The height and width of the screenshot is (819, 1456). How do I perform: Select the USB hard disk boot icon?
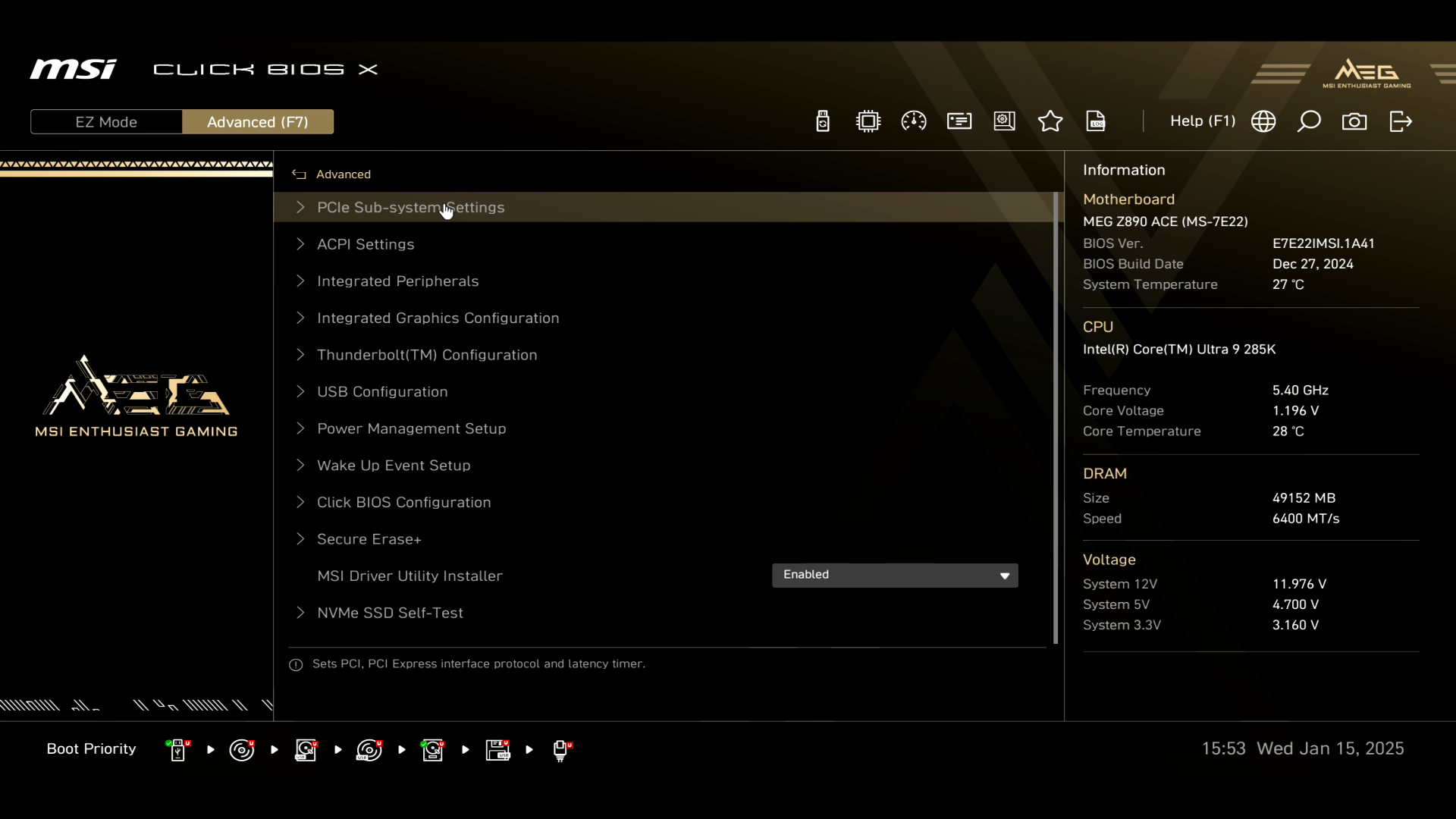306,750
